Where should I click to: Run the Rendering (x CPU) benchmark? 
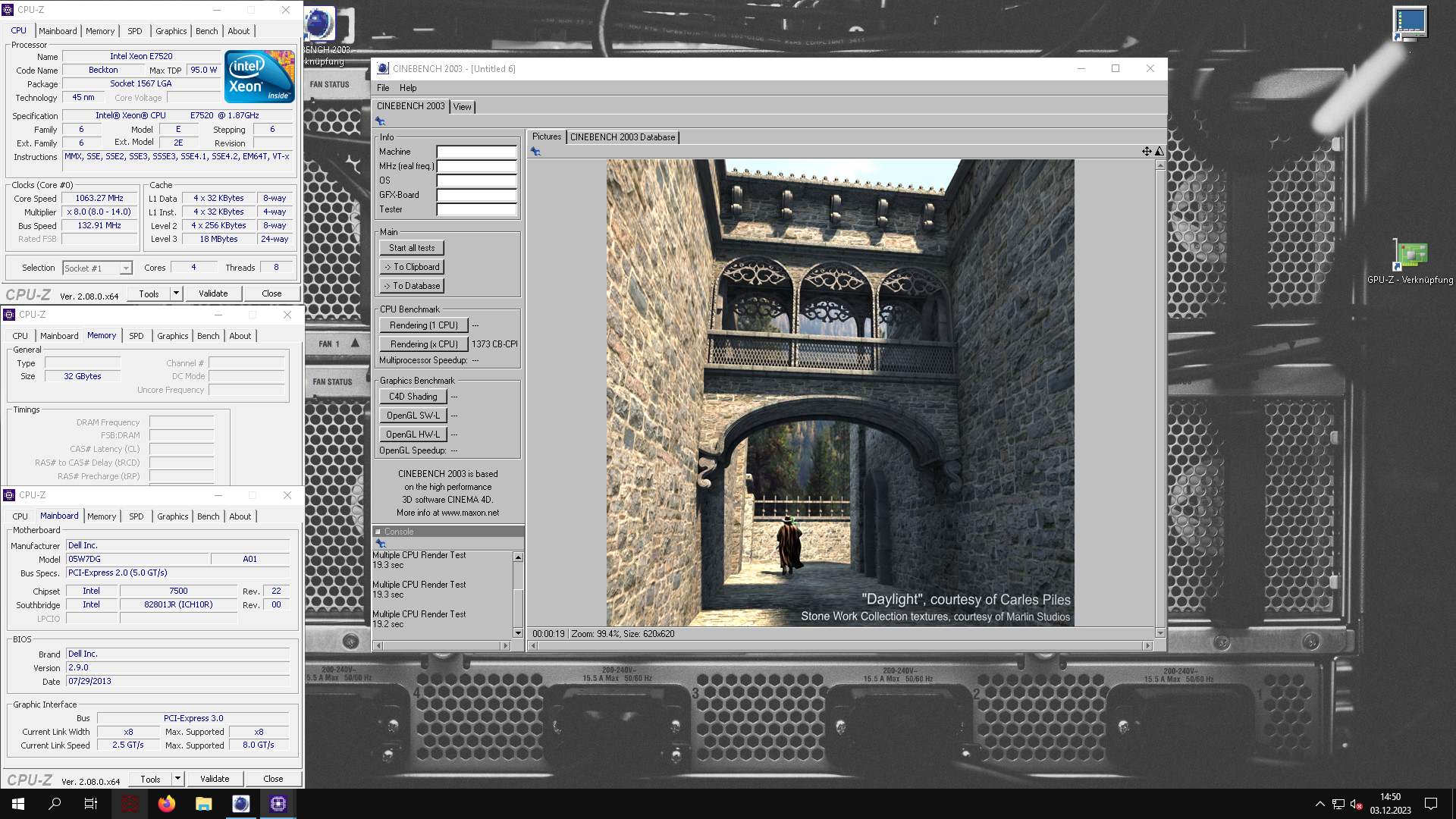[x=424, y=344]
